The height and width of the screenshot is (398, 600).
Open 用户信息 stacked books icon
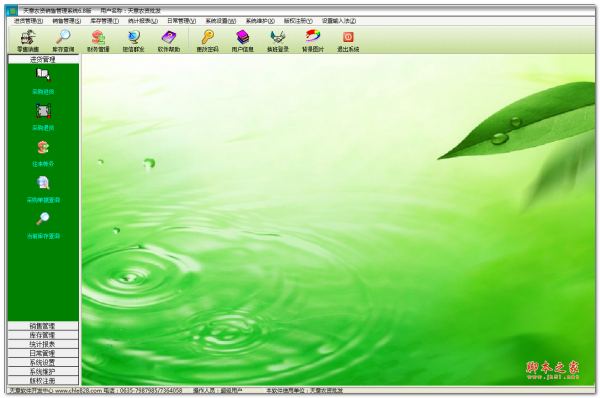pos(243,41)
